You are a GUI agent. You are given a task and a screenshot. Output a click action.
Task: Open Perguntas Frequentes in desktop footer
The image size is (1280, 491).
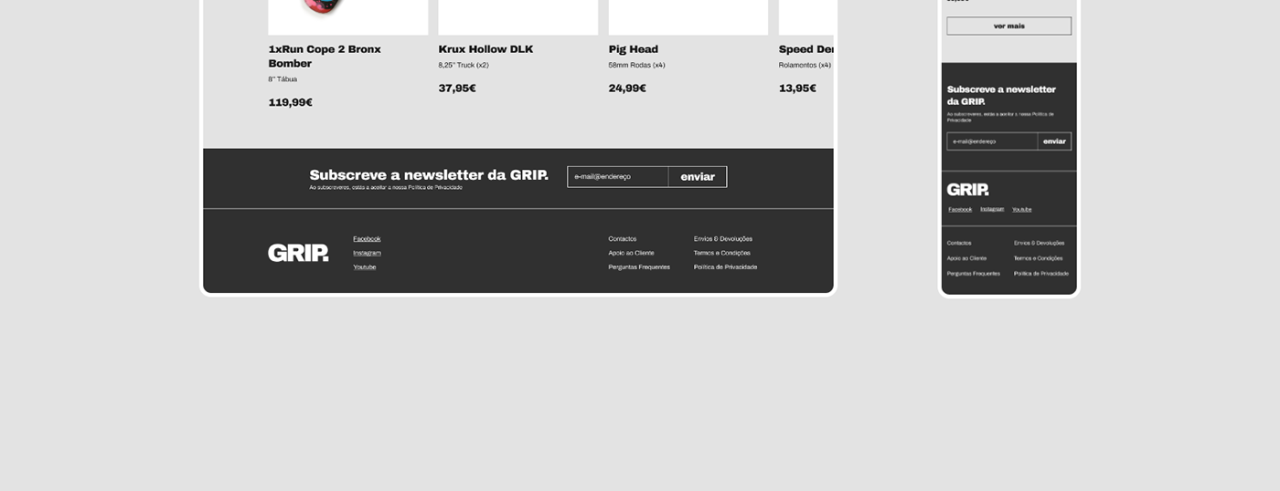pyautogui.click(x=639, y=267)
